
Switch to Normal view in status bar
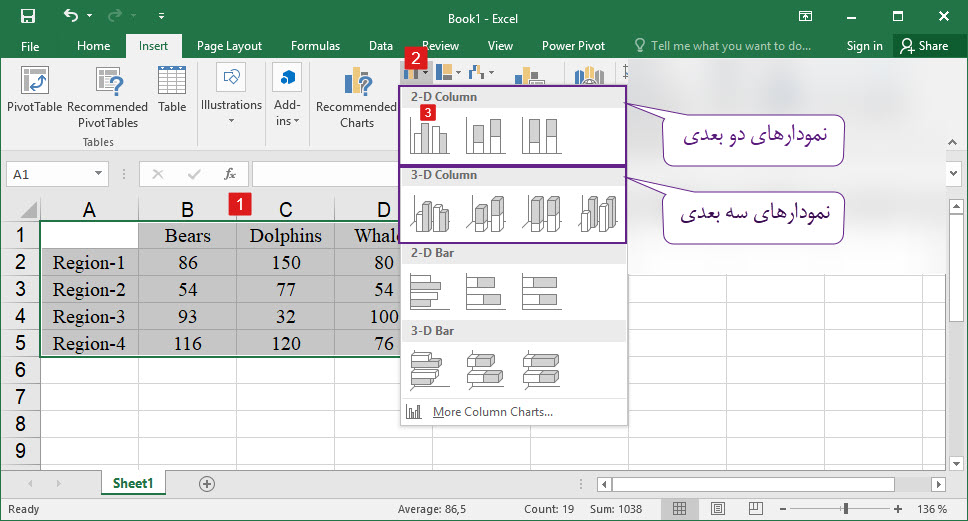(x=680, y=509)
